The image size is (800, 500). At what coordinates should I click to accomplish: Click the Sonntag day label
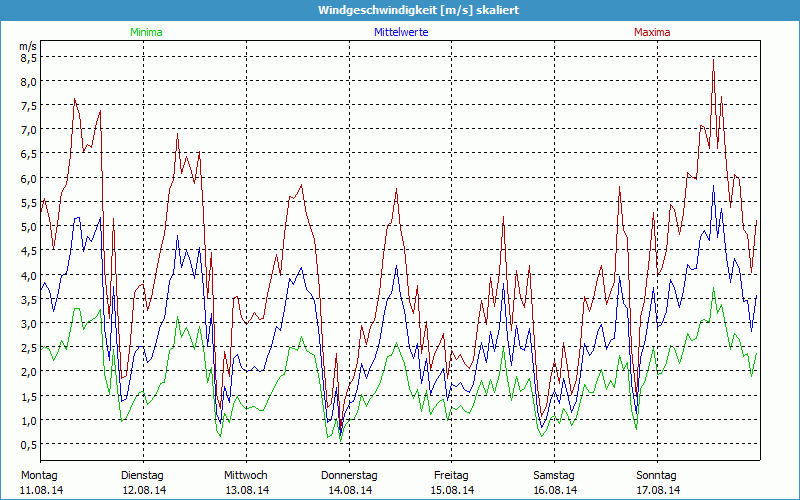pos(657,476)
